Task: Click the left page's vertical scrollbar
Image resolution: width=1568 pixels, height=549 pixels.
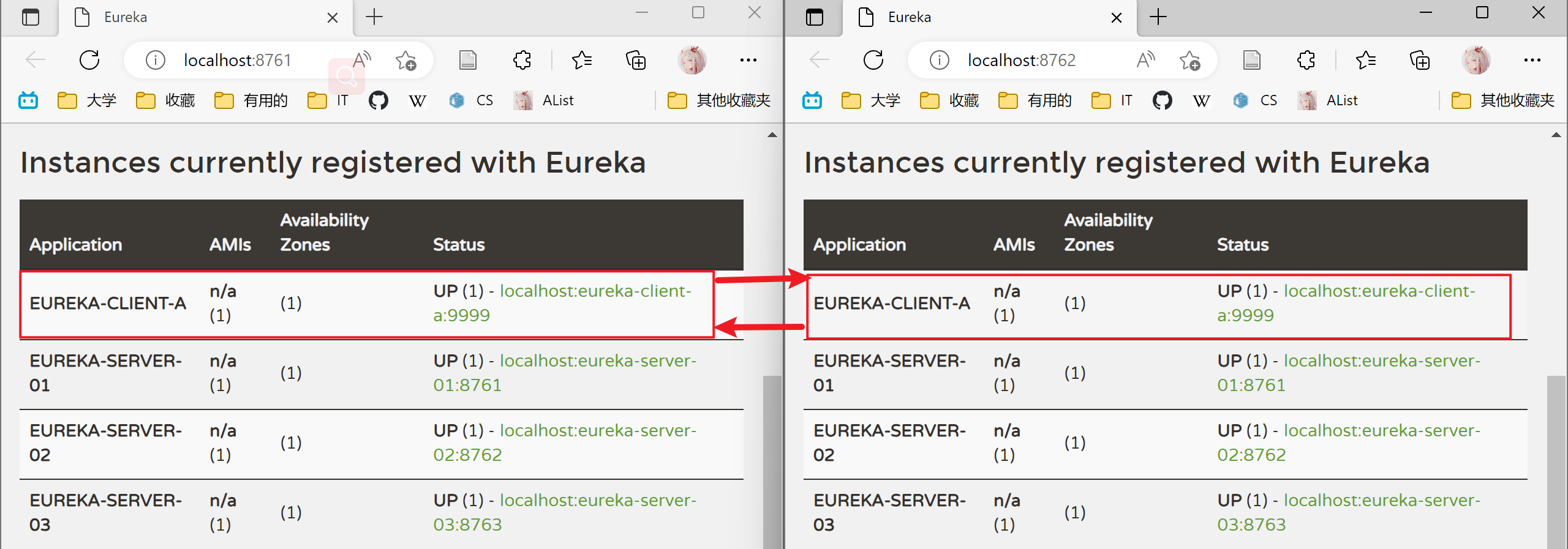Action: (771, 459)
